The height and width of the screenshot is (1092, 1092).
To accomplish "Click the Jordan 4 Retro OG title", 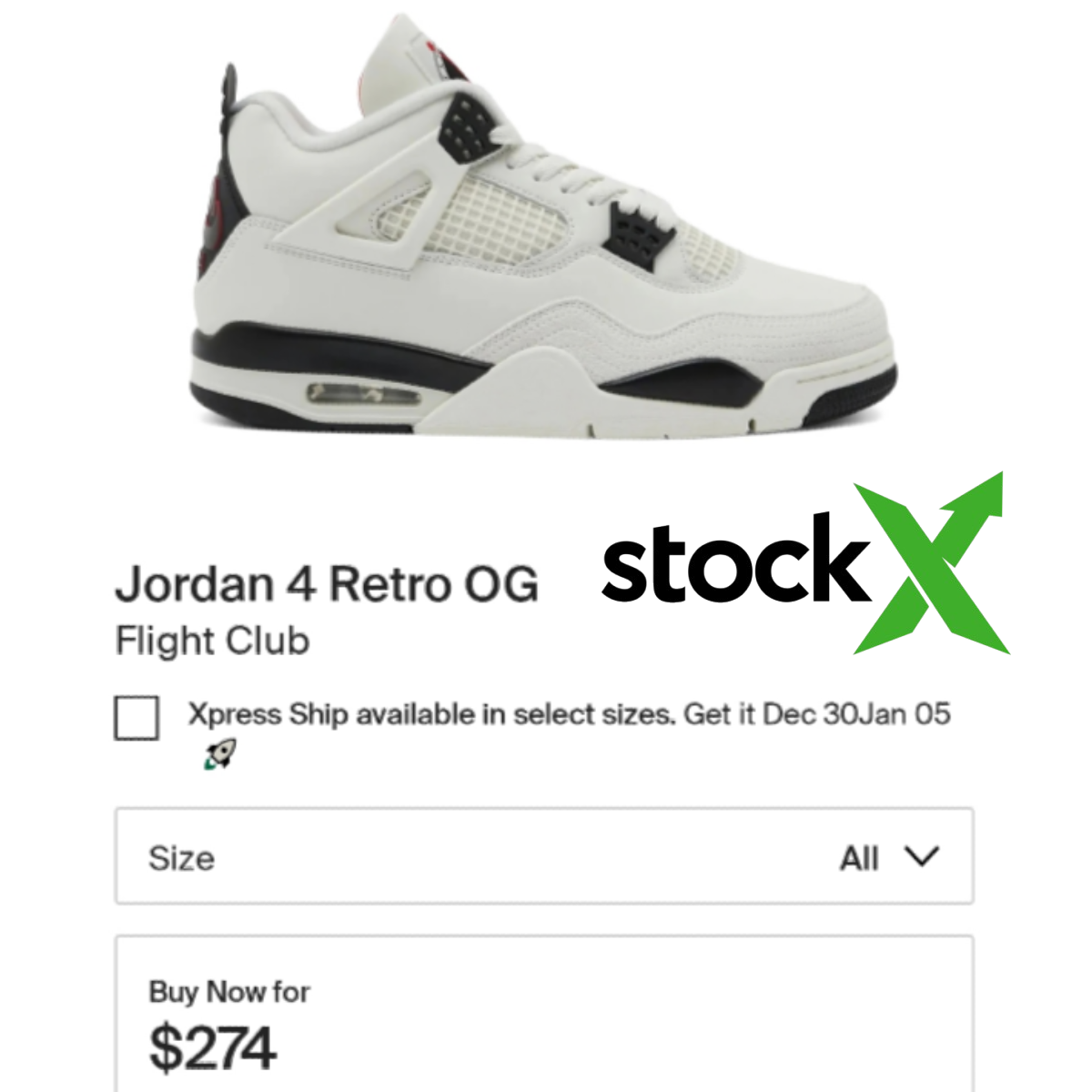I will pos(327,584).
